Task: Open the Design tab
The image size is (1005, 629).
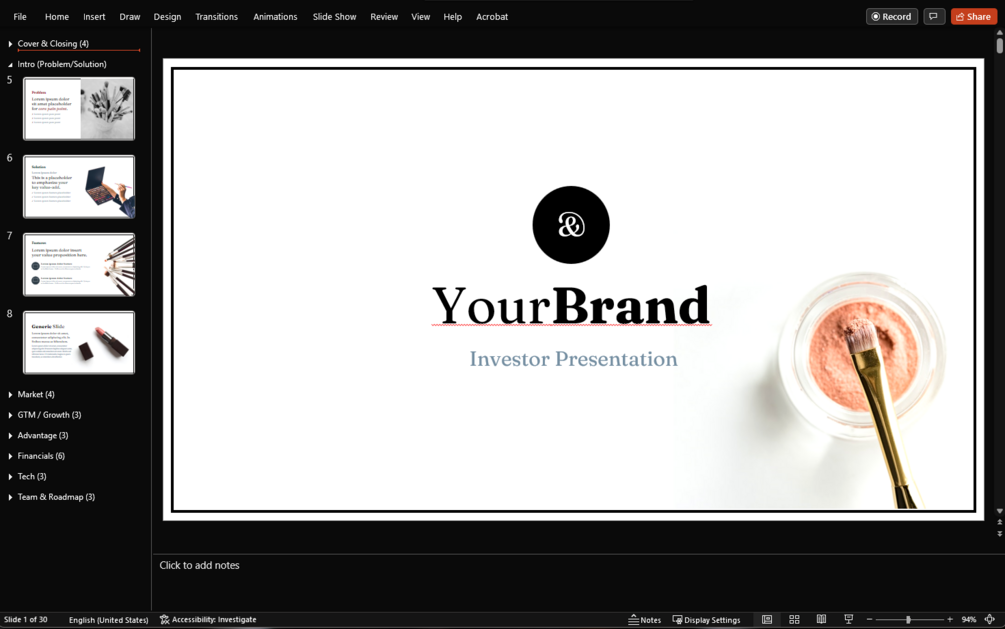Action: coord(167,17)
